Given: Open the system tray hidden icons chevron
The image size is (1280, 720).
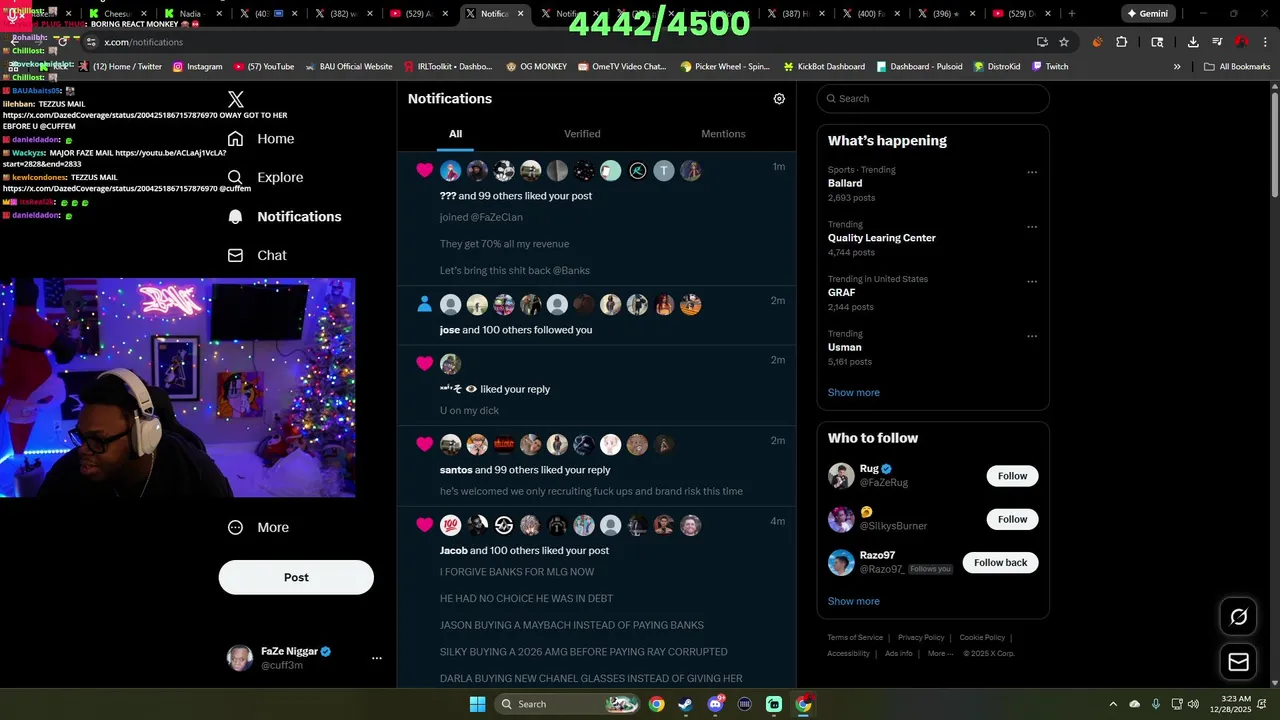Looking at the screenshot, I should pos(1113,704).
